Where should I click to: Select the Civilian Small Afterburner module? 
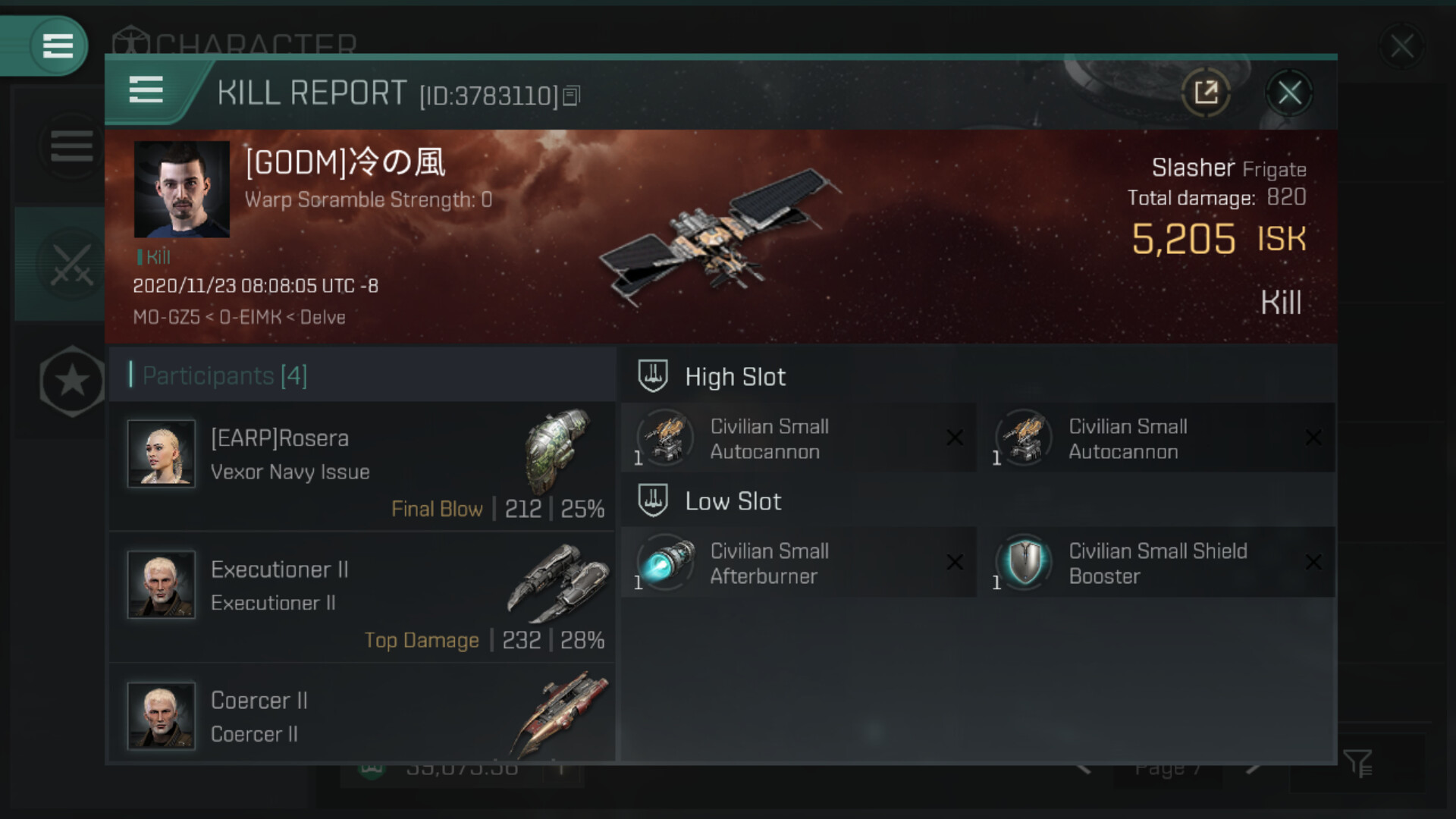799,563
